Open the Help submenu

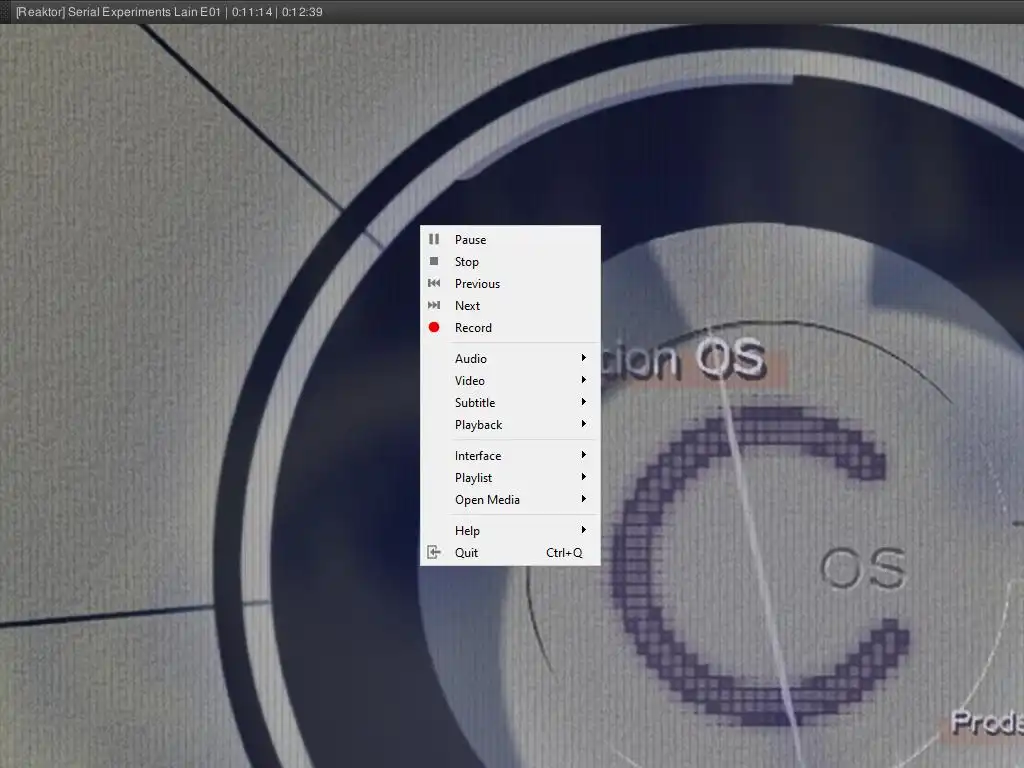coord(510,531)
